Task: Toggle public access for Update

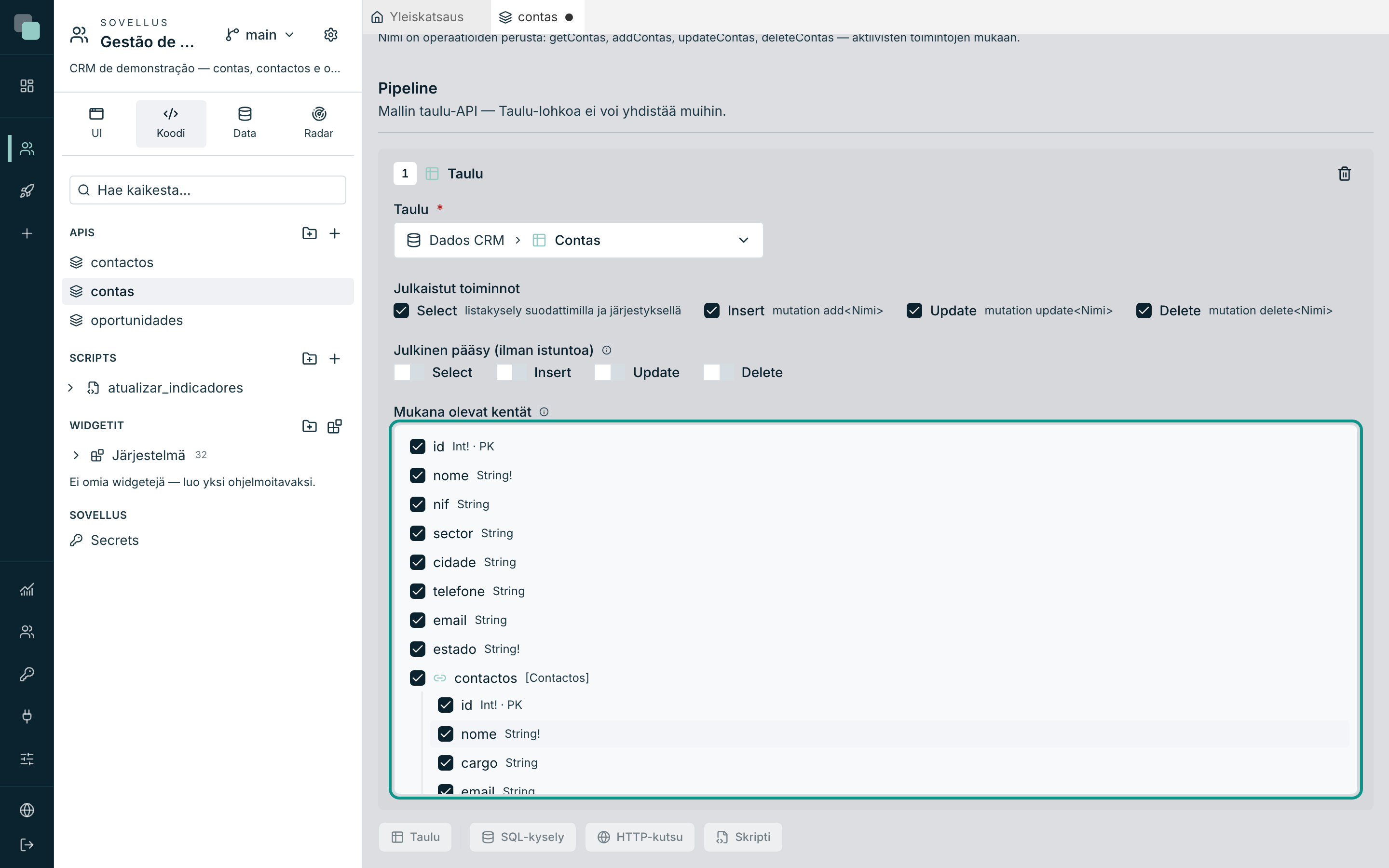Action: [x=610, y=373]
